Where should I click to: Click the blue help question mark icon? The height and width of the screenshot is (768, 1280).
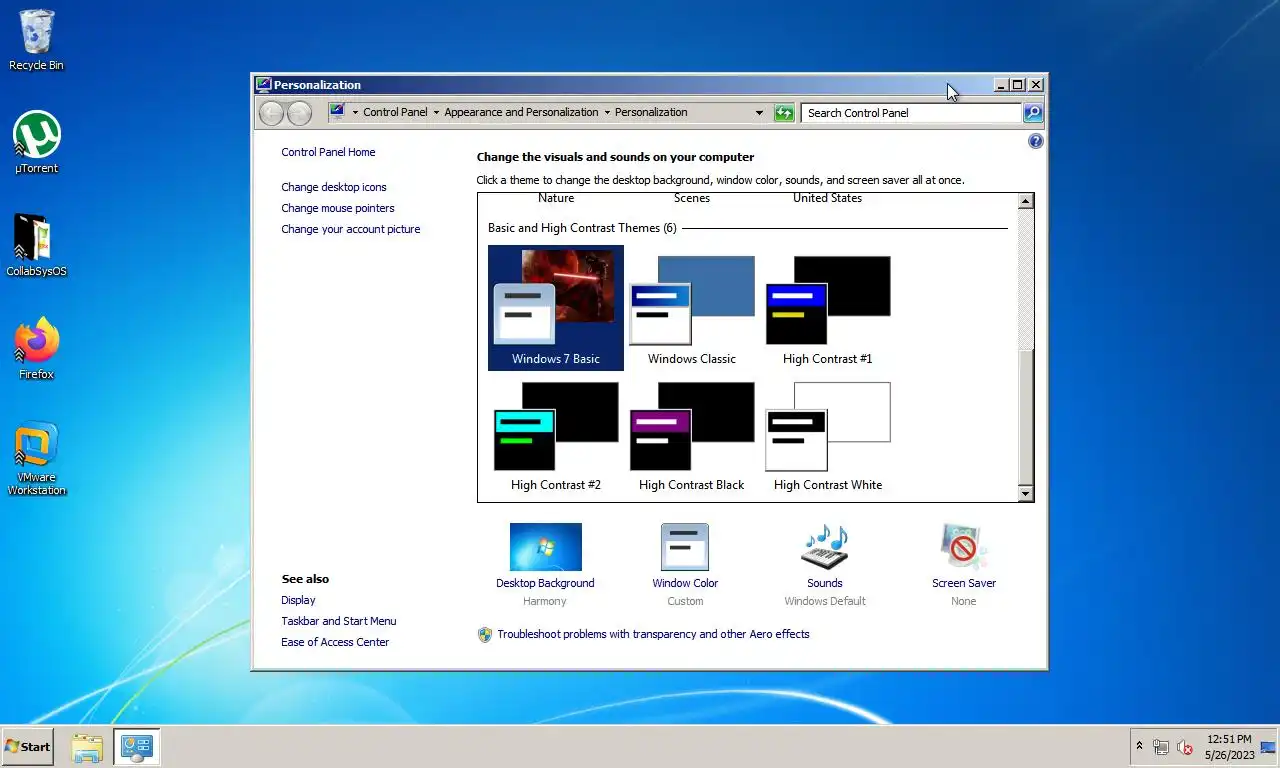coord(1036,141)
